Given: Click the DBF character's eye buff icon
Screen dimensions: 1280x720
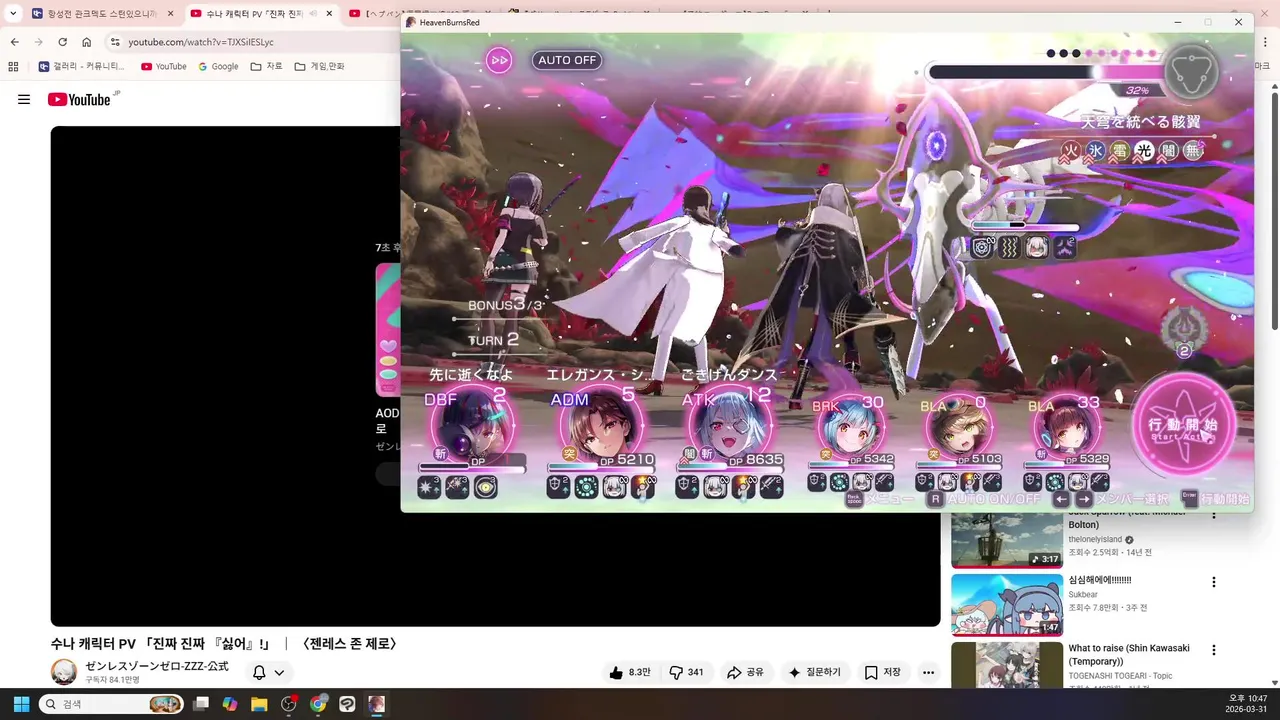Looking at the screenshot, I should point(485,488).
